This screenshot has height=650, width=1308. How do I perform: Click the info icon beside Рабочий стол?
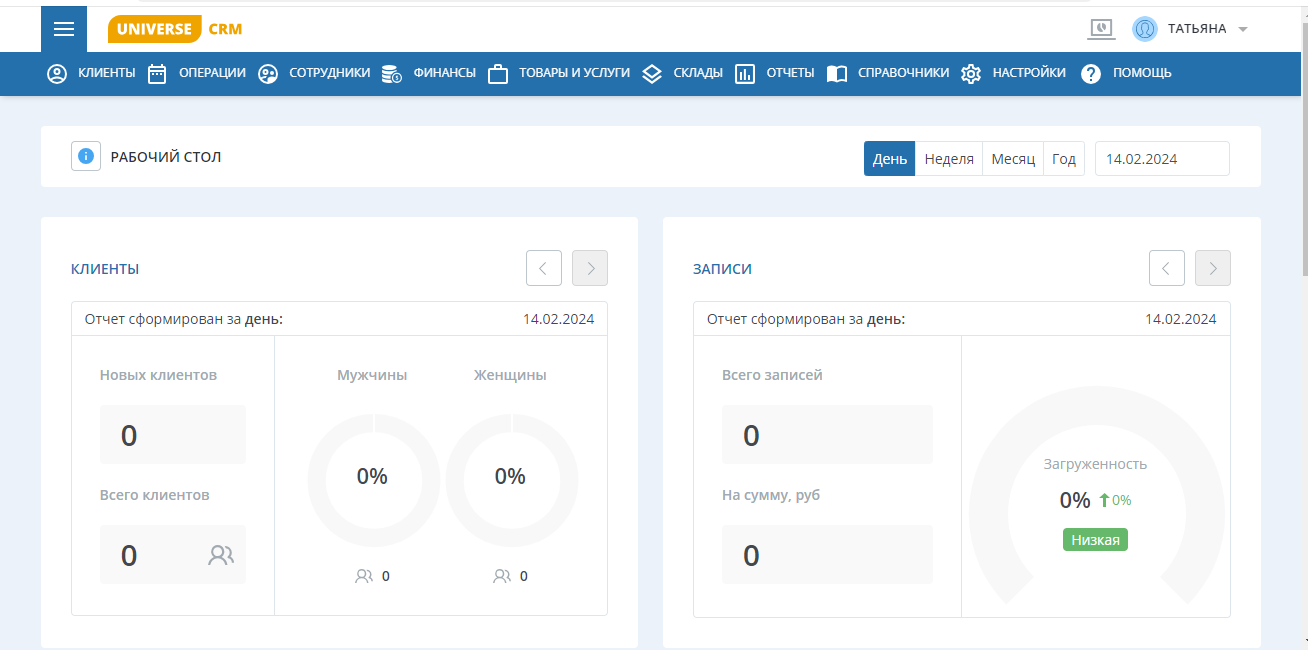tap(86, 156)
